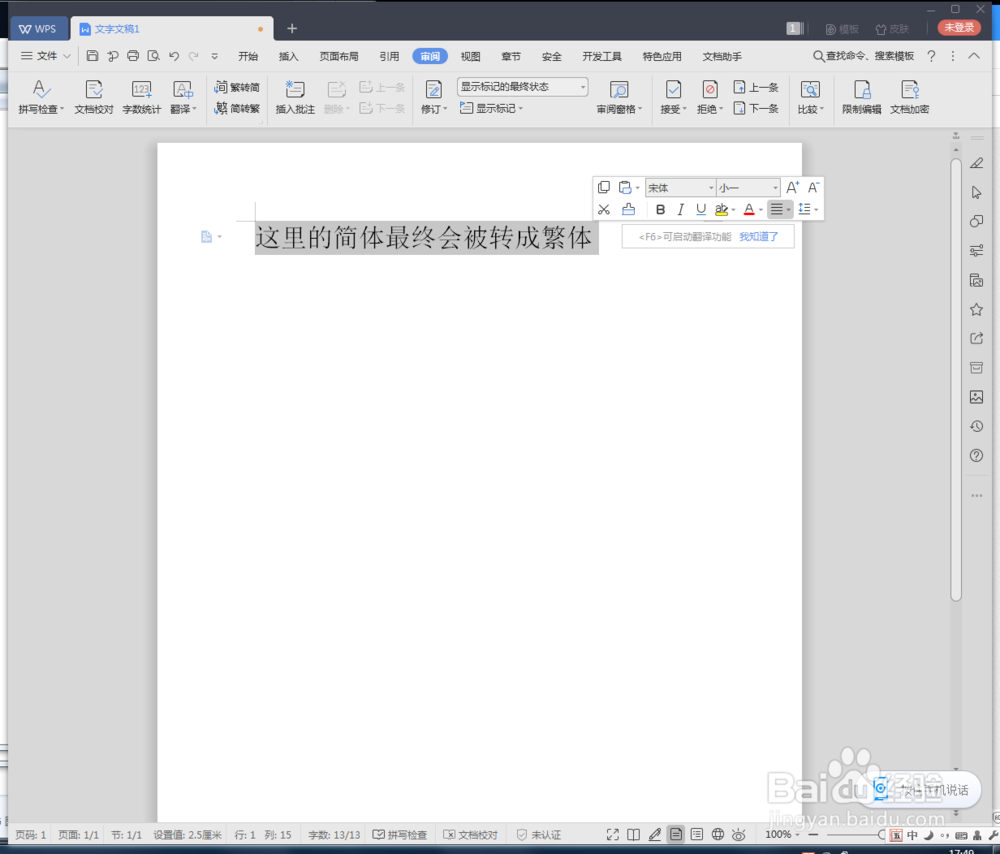1000x854 pixels.
Task: Open font name dropdown showing 宋体
Action: [680, 188]
